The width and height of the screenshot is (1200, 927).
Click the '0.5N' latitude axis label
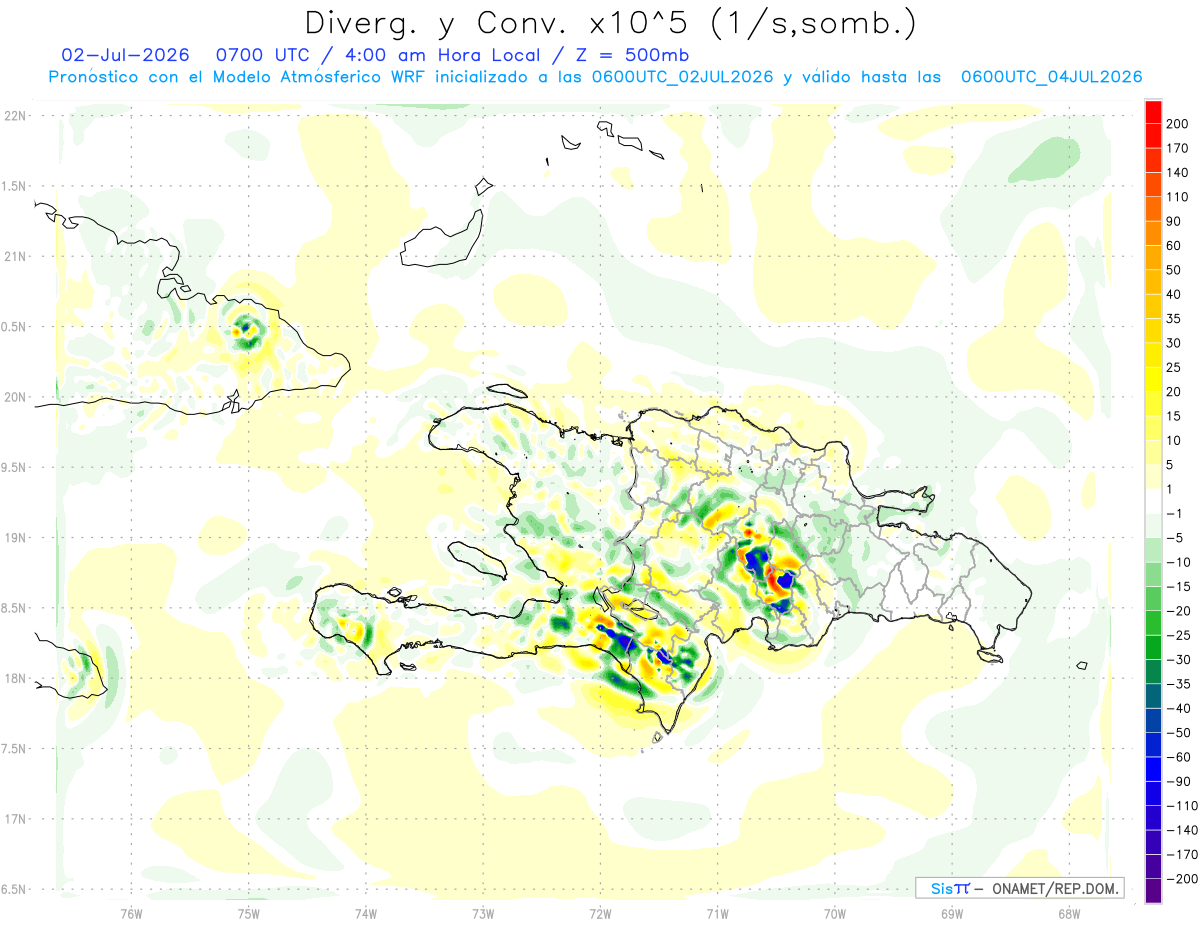(14, 327)
